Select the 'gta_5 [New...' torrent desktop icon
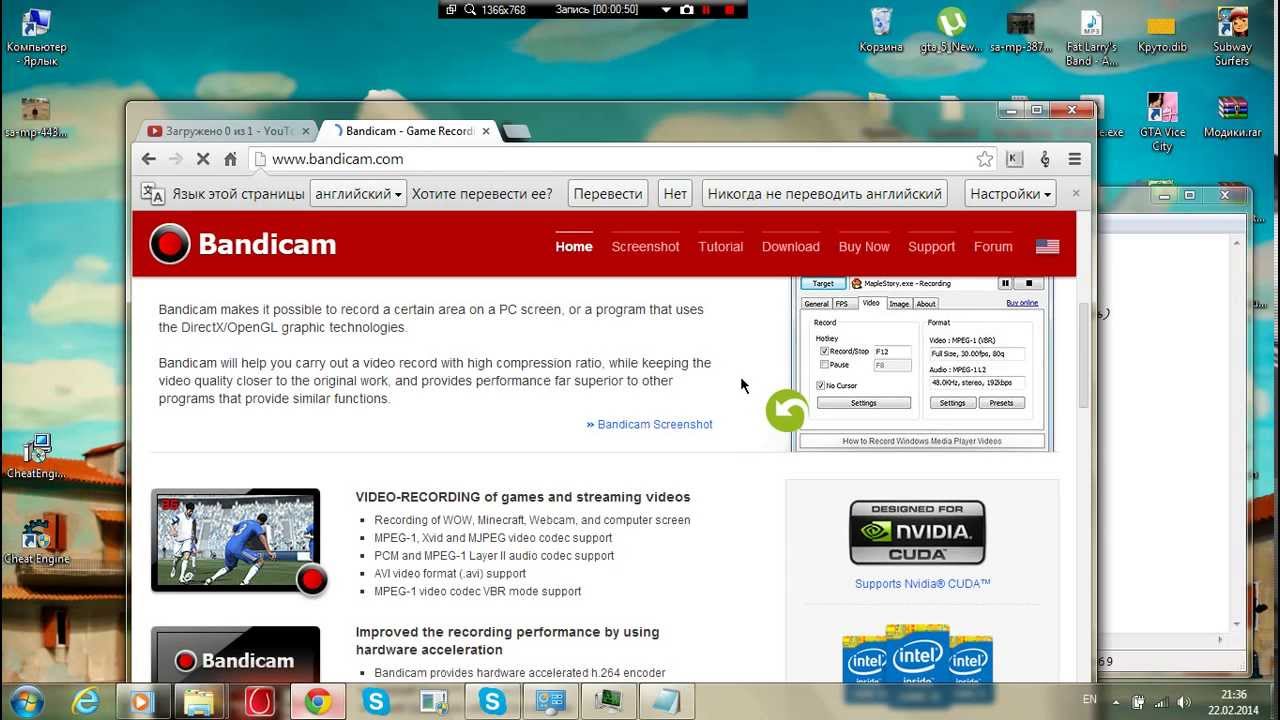Viewport: 1280px width, 720px height. (x=950, y=31)
